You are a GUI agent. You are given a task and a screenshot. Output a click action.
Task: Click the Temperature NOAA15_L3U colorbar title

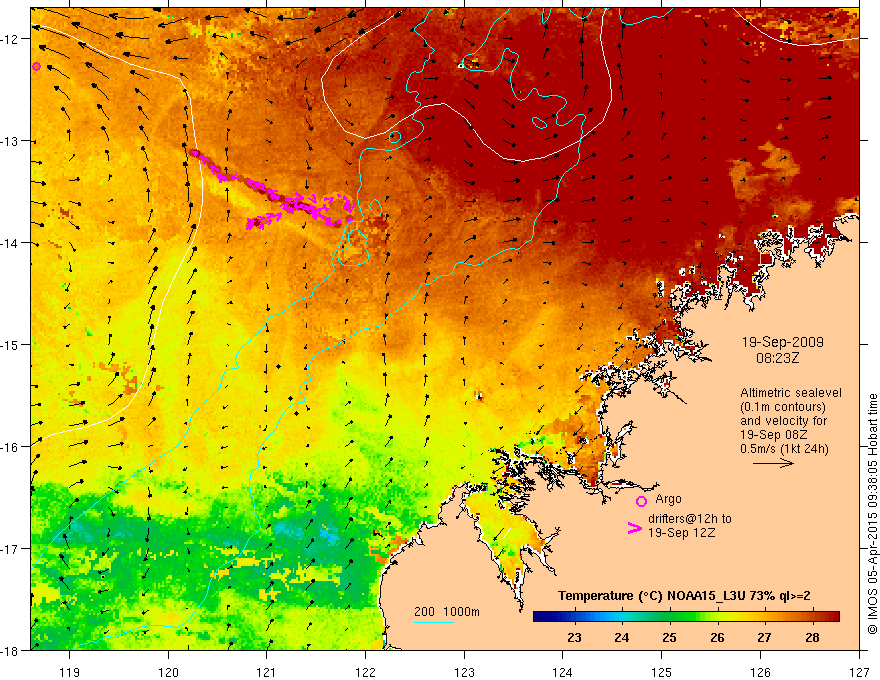click(x=684, y=596)
